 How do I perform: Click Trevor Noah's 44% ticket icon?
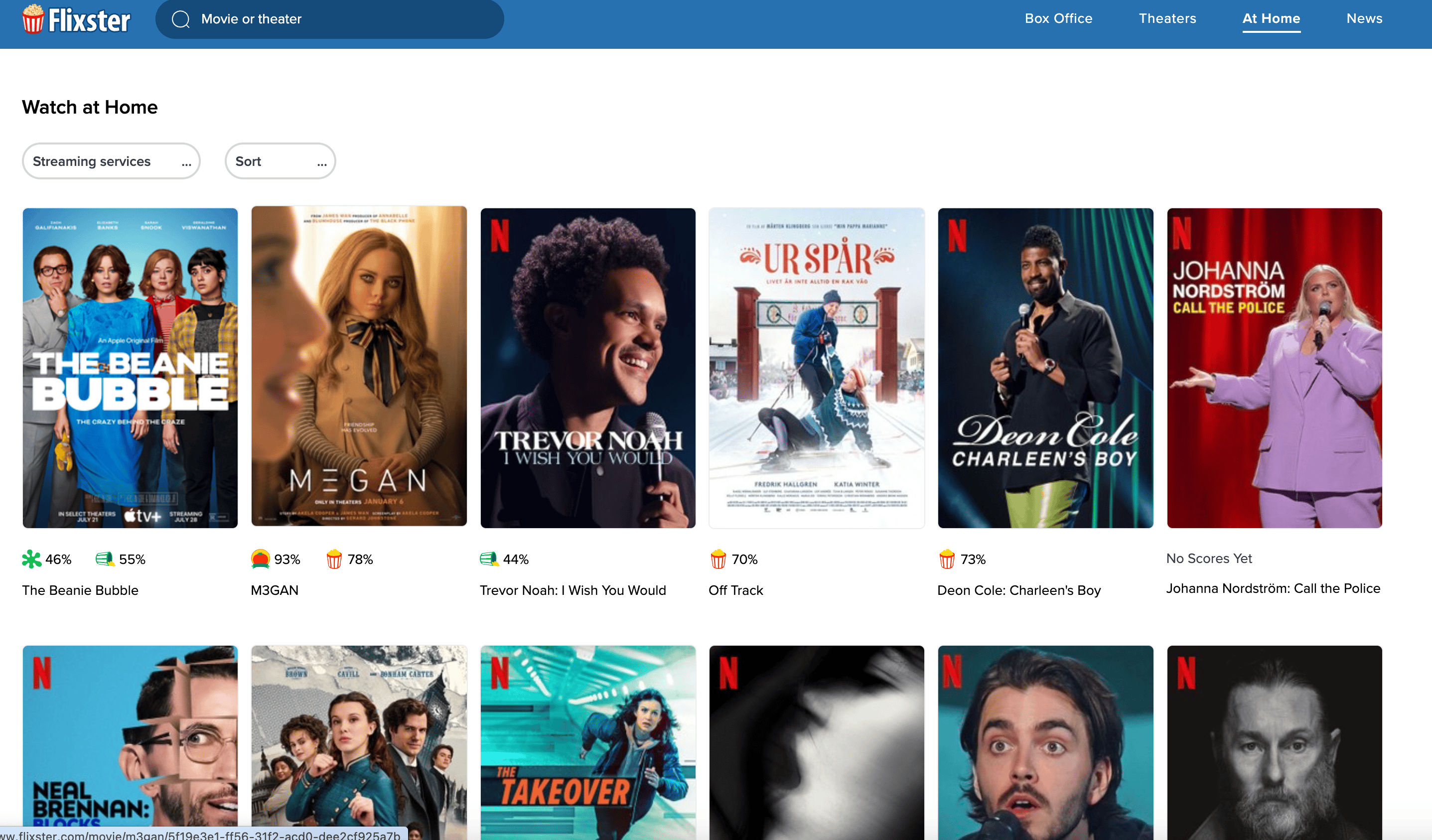coord(489,559)
